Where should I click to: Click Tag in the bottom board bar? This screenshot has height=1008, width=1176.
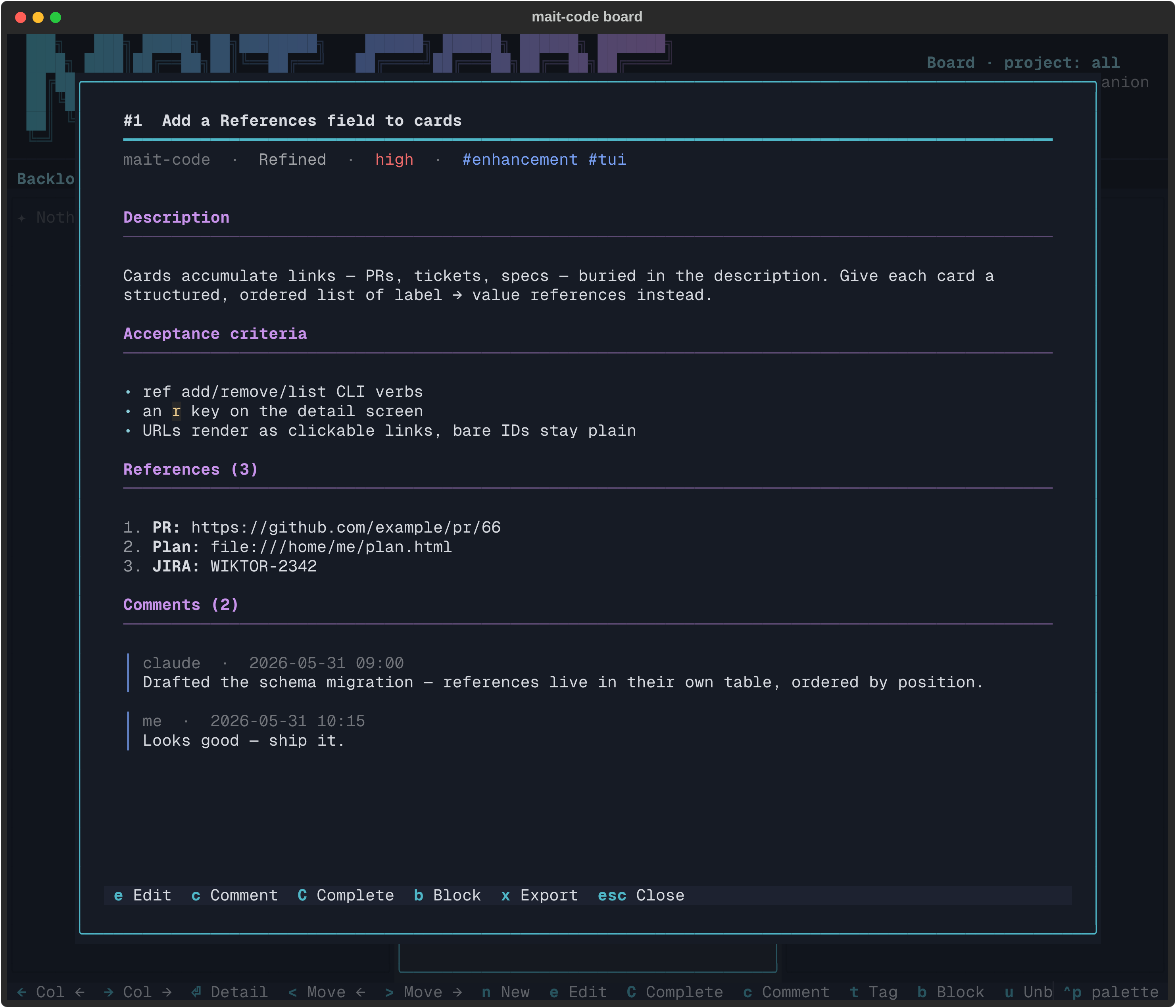(873, 992)
